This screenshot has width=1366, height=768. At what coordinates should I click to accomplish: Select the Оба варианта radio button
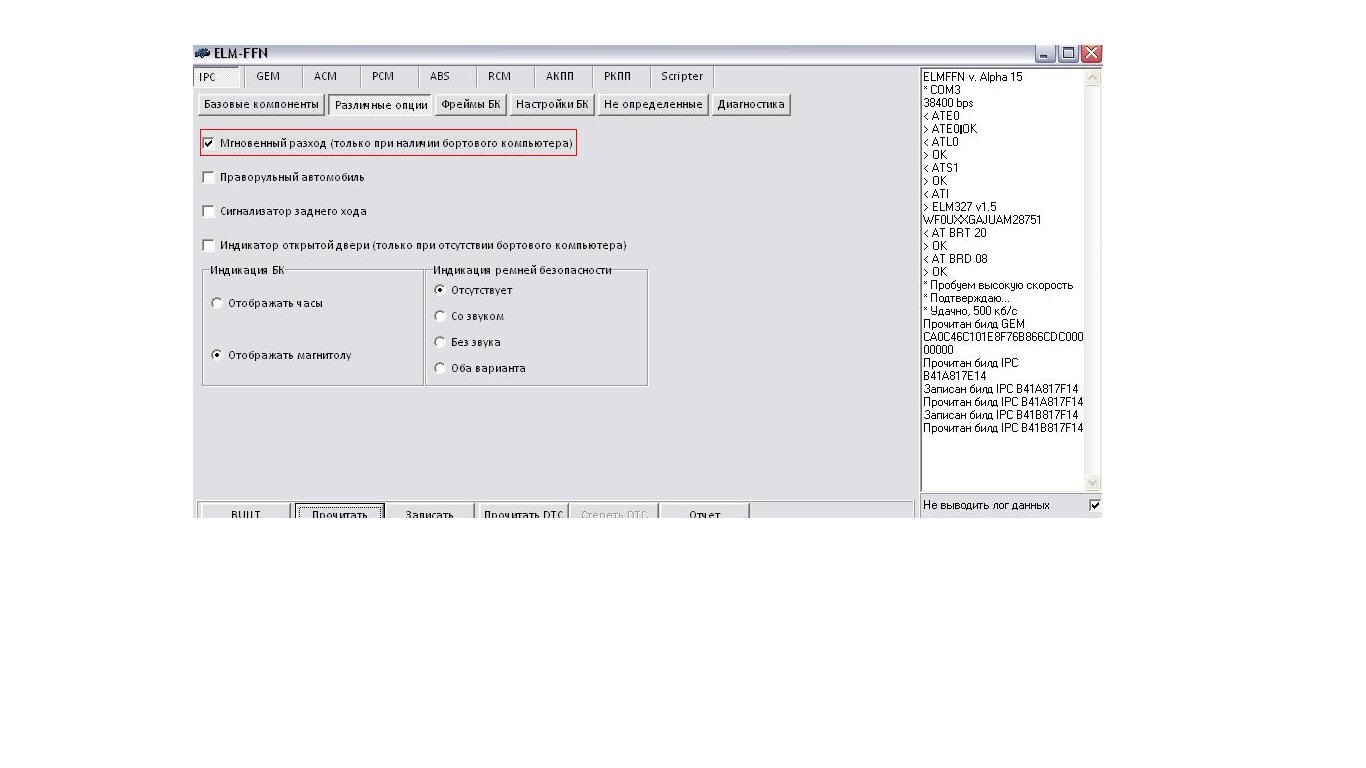[x=440, y=368]
